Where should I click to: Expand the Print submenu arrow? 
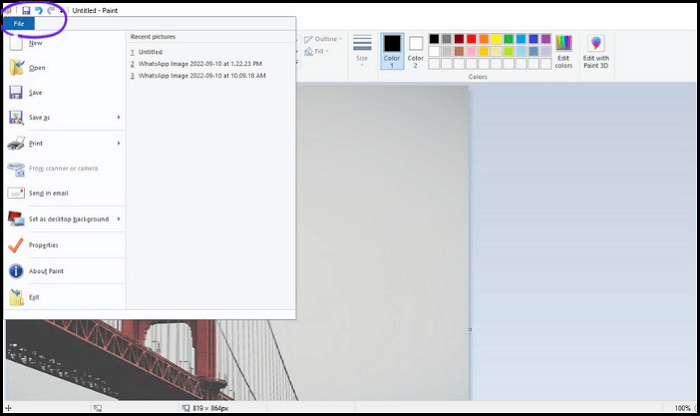[118, 144]
